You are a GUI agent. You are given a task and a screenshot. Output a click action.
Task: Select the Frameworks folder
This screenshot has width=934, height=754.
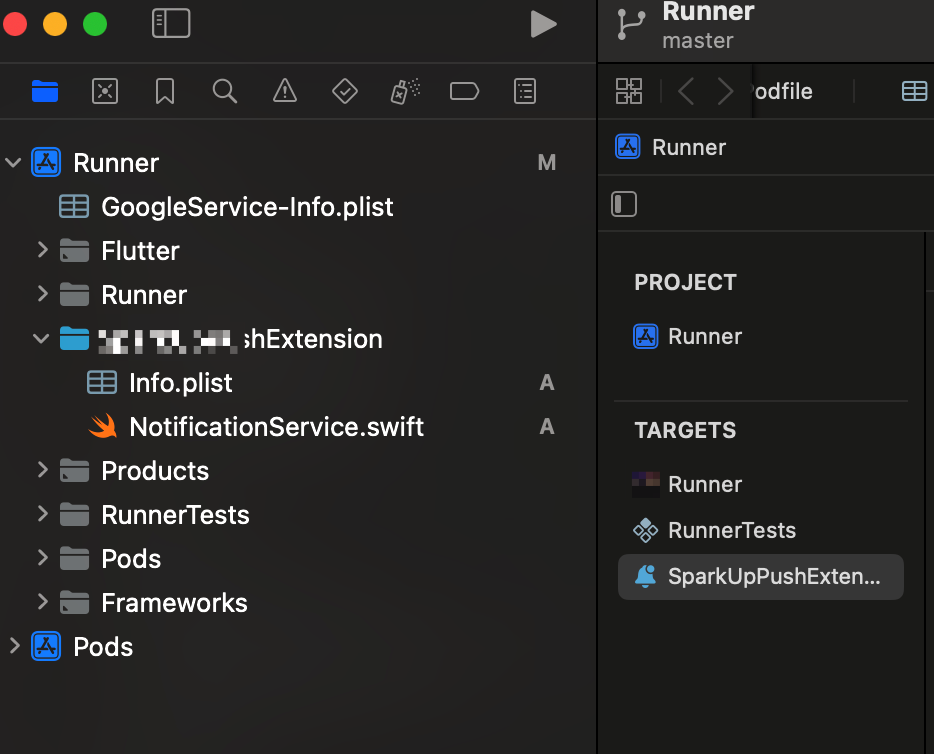tap(175, 603)
